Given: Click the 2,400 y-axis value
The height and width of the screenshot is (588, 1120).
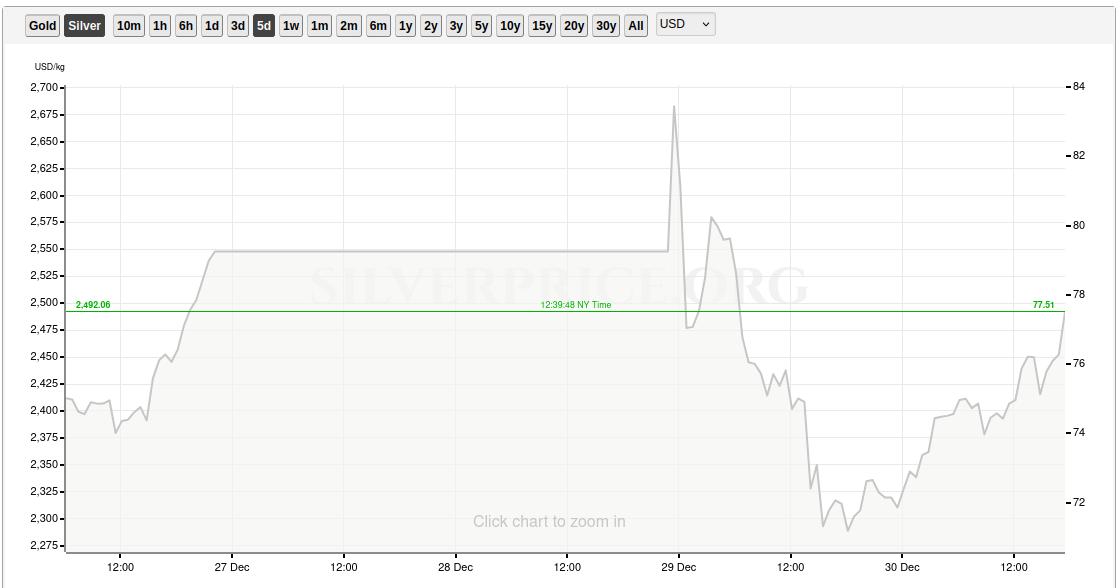Looking at the screenshot, I should [44, 411].
